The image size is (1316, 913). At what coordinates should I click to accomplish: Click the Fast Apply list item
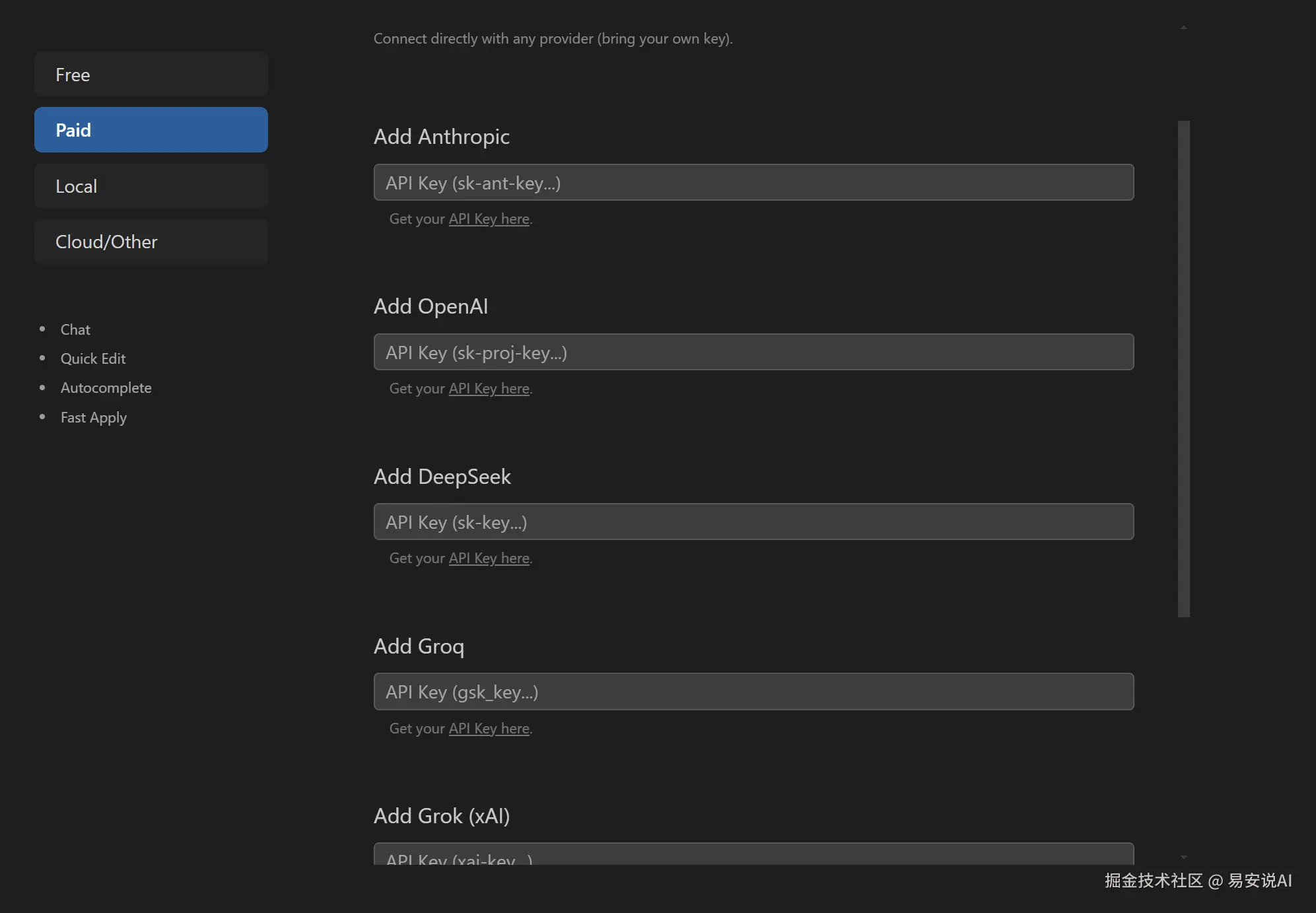tap(93, 417)
